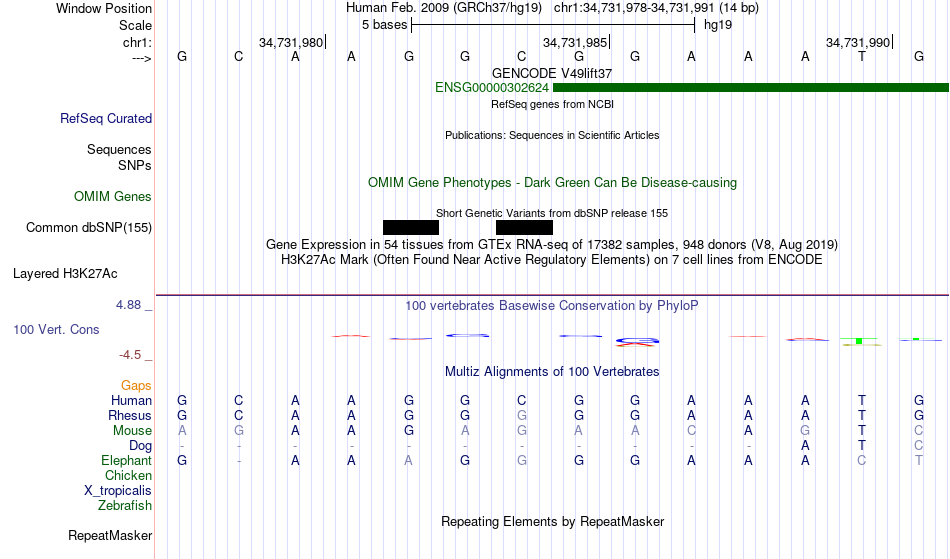The width and height of the screenshot is (950, 559).
Task: Select the green ENSG00000302624 gene bar
Action: click(x=751, y=88)
